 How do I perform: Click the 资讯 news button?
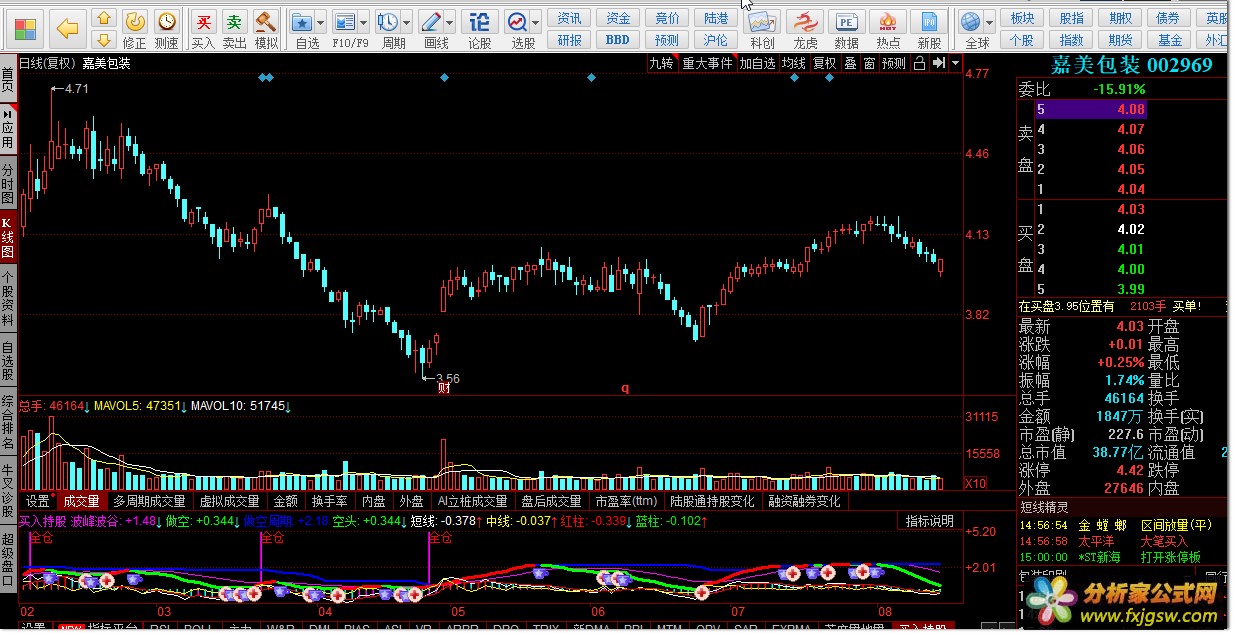click(x=570, y=18)
